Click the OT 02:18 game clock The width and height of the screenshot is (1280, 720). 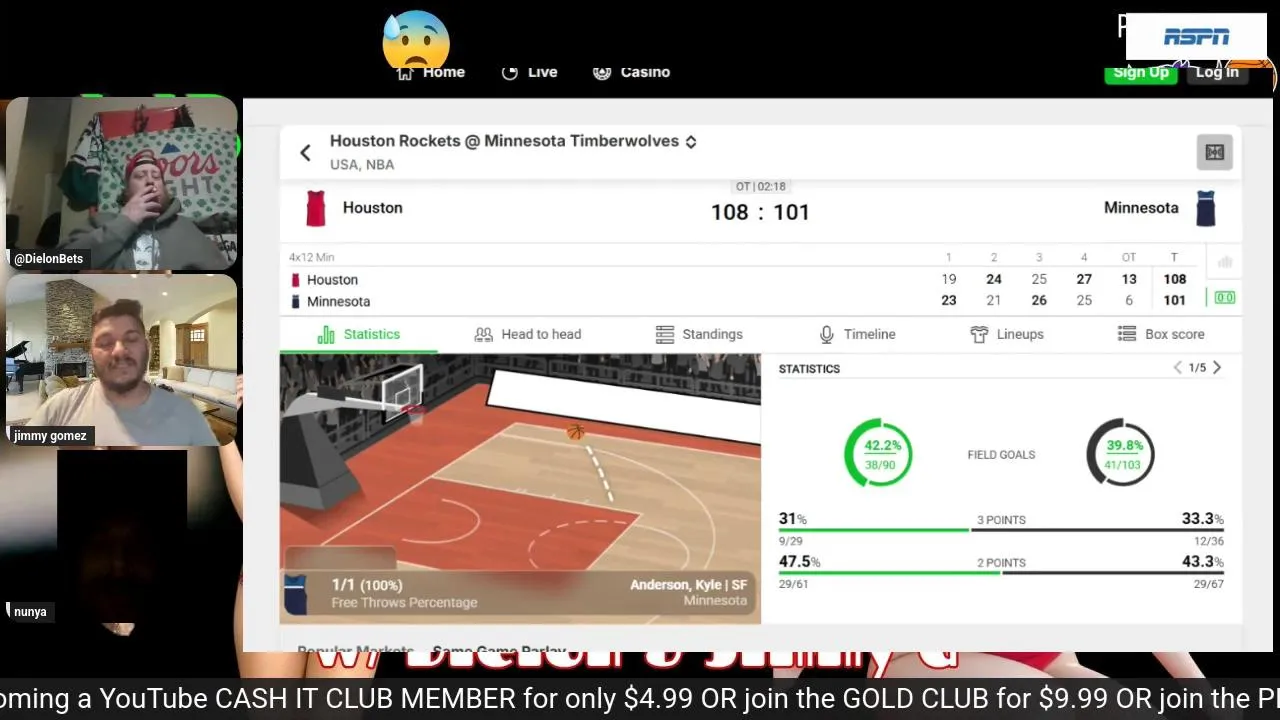(x=760, y=187)
